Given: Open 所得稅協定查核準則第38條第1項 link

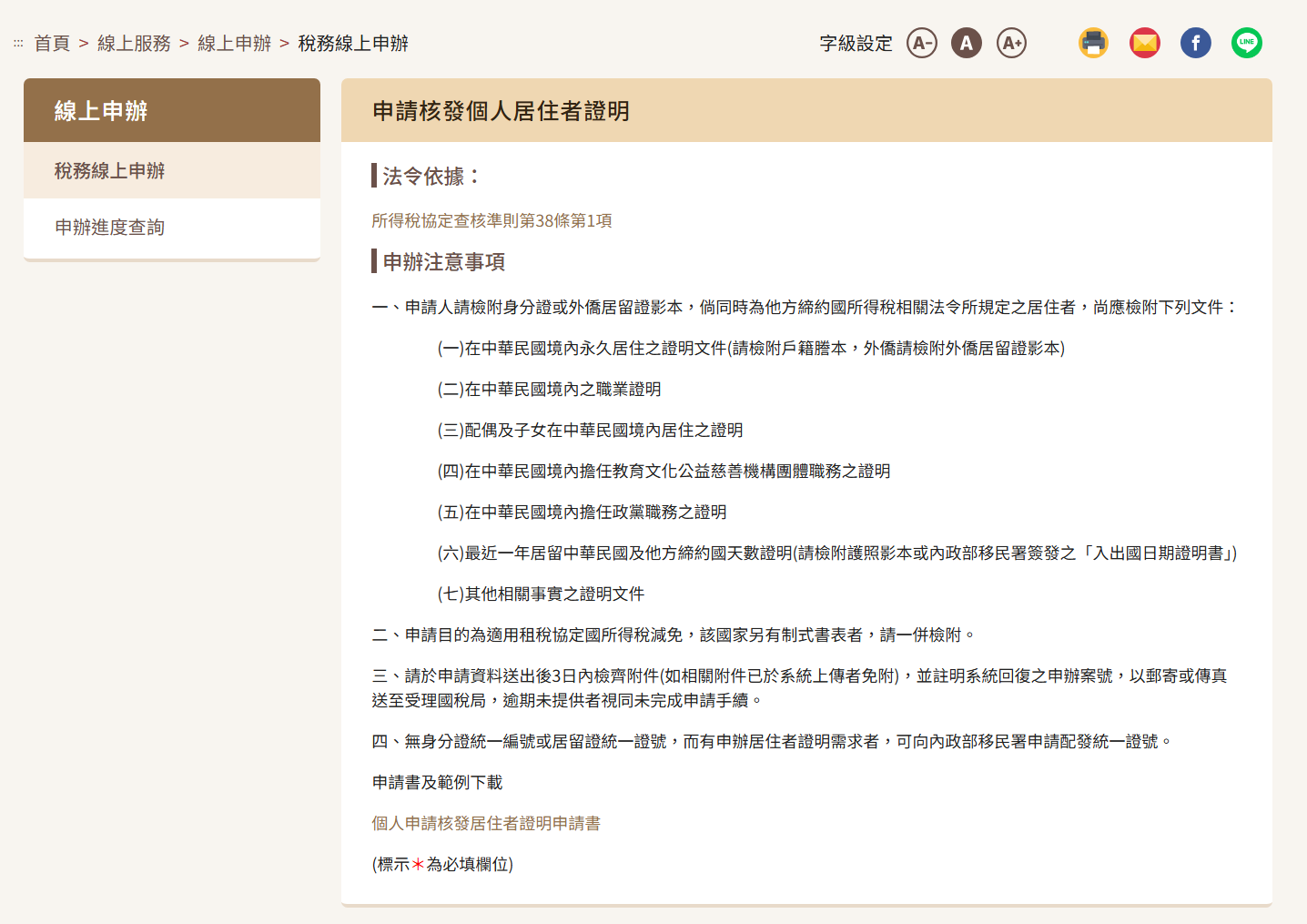Looking at the screenshot, I should click(491, 220).
